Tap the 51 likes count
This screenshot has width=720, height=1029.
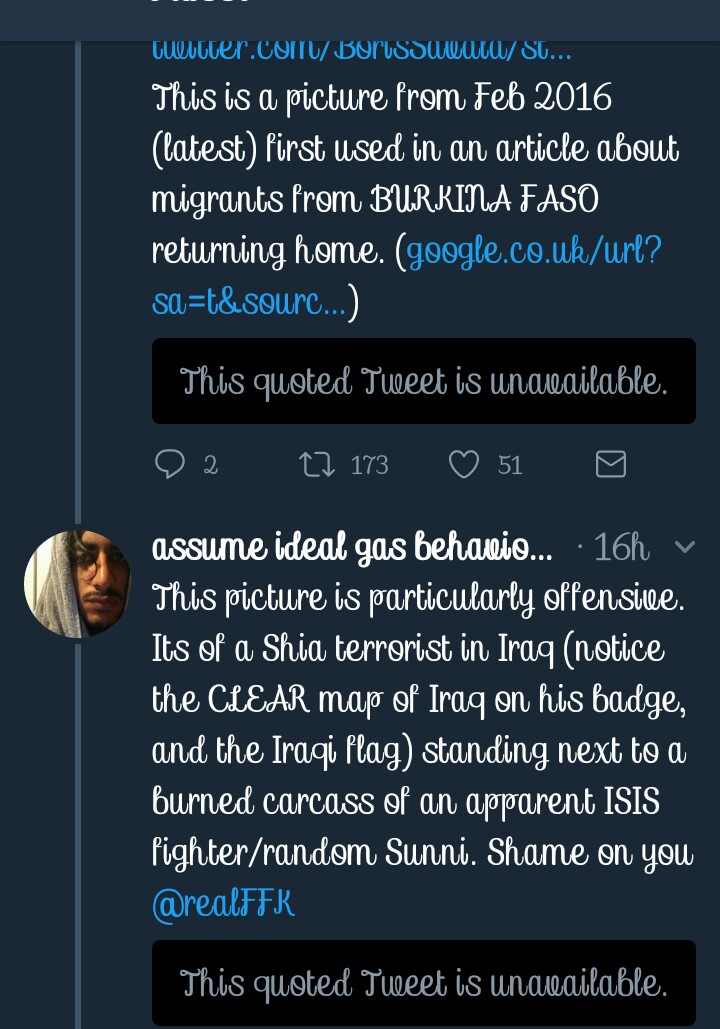tap(510, 465)
